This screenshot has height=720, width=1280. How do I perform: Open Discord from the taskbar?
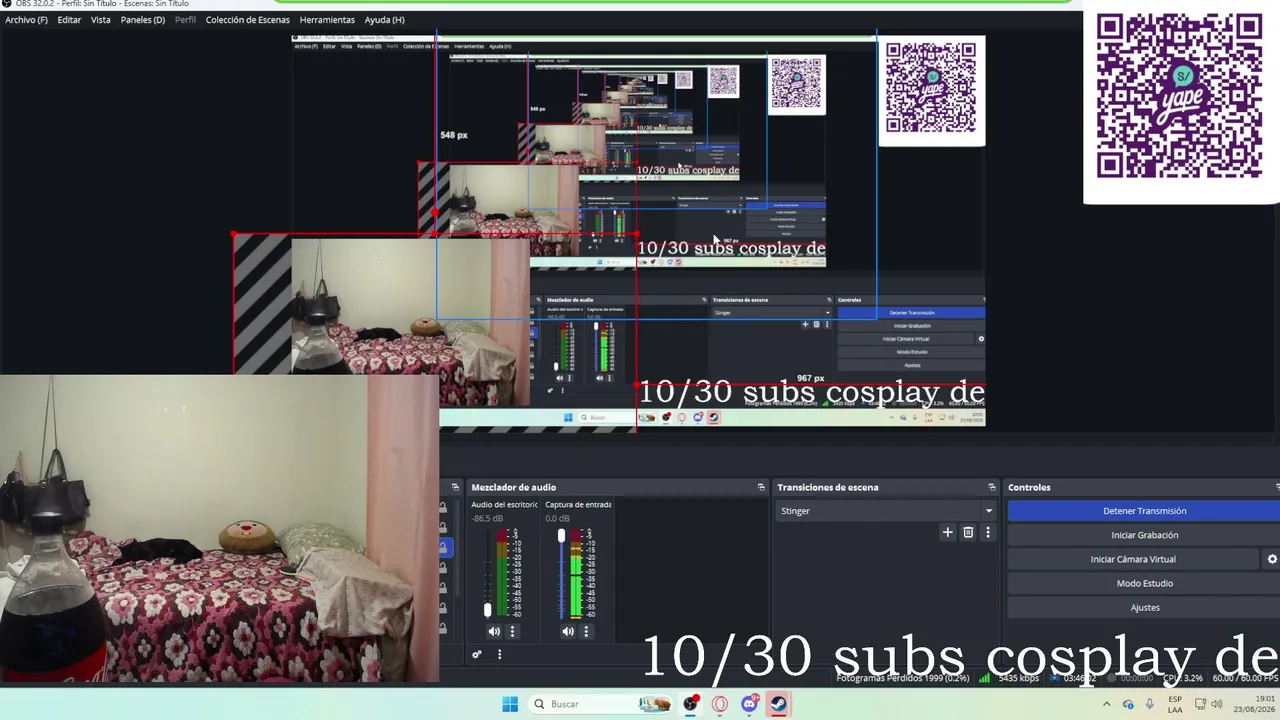pos(749,704)
